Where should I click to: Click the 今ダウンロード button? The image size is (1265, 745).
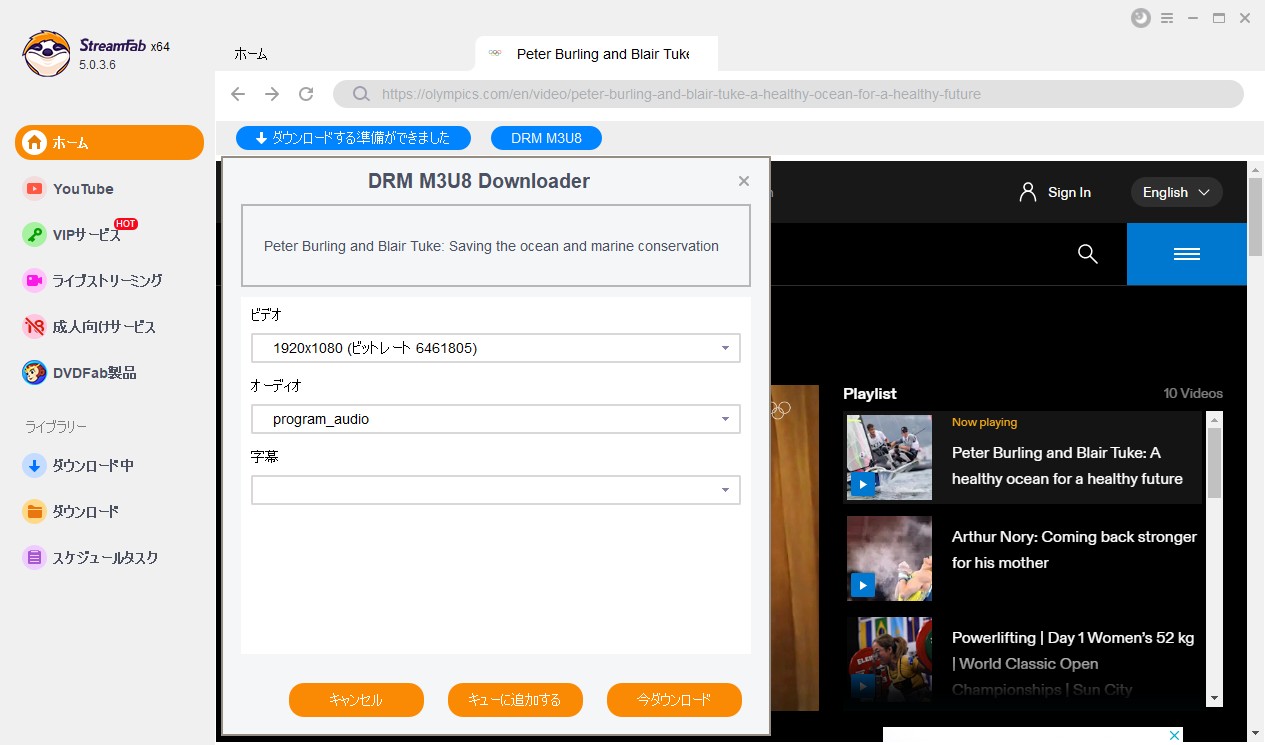point(674,700)
